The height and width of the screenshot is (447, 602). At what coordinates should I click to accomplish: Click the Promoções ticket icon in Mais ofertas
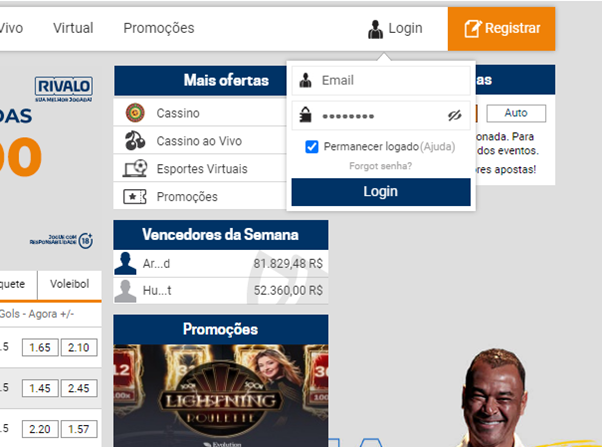coord(135,196)
